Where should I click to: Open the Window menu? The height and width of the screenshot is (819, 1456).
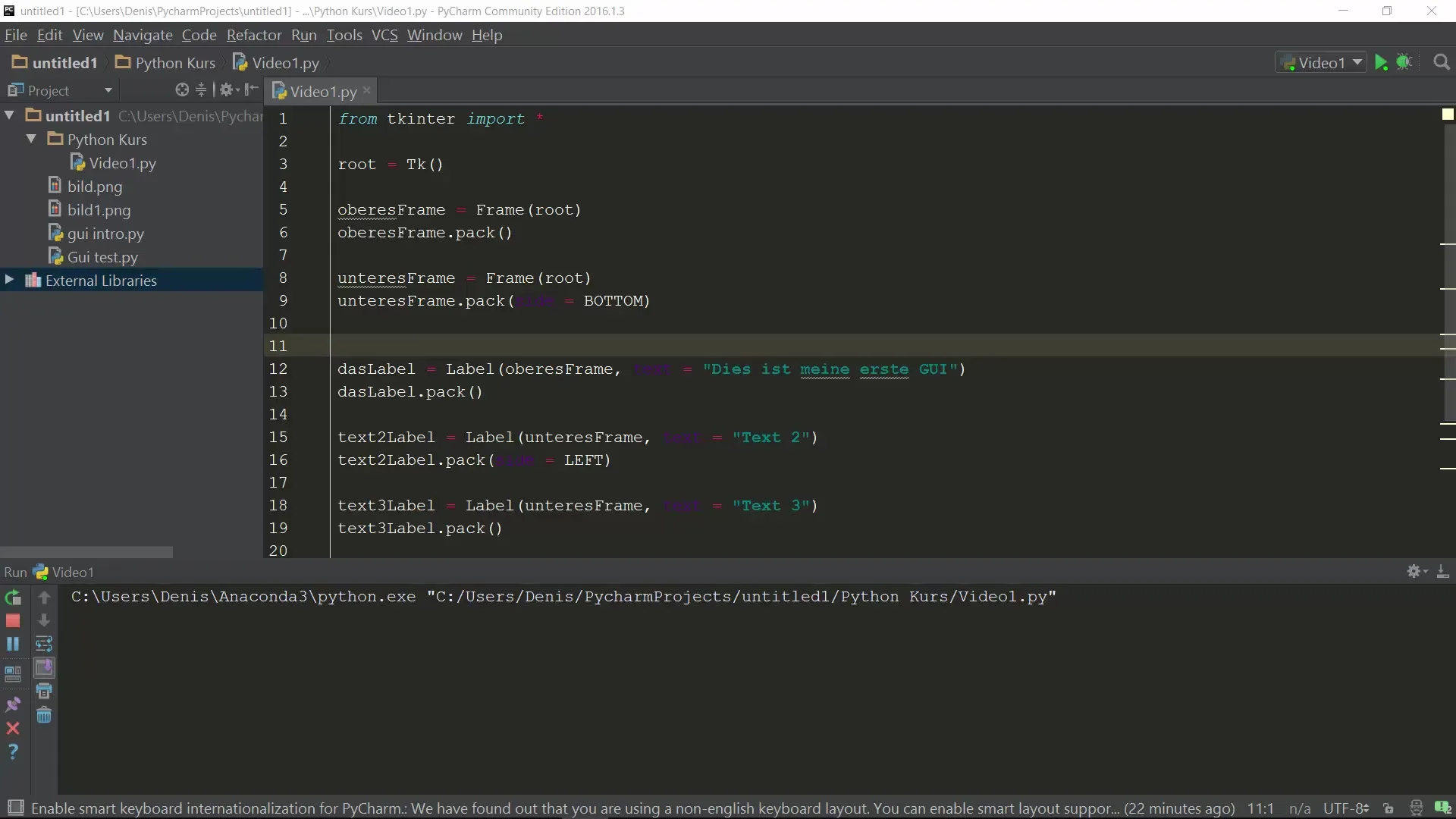[x=435, y=35]
